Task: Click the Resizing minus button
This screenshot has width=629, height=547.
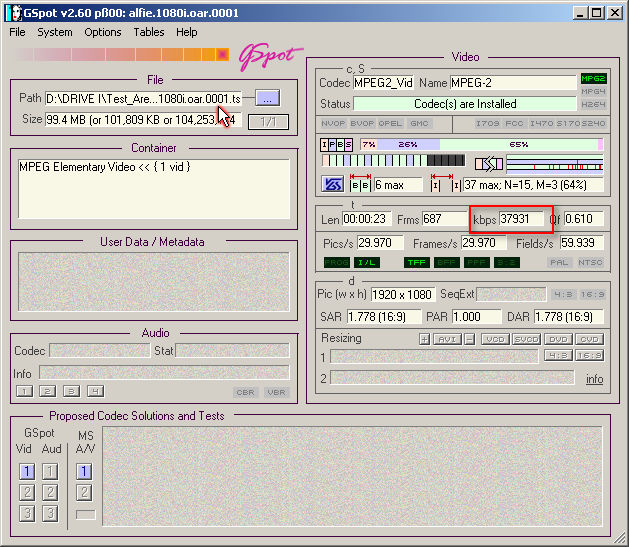Action: [470, 340]
